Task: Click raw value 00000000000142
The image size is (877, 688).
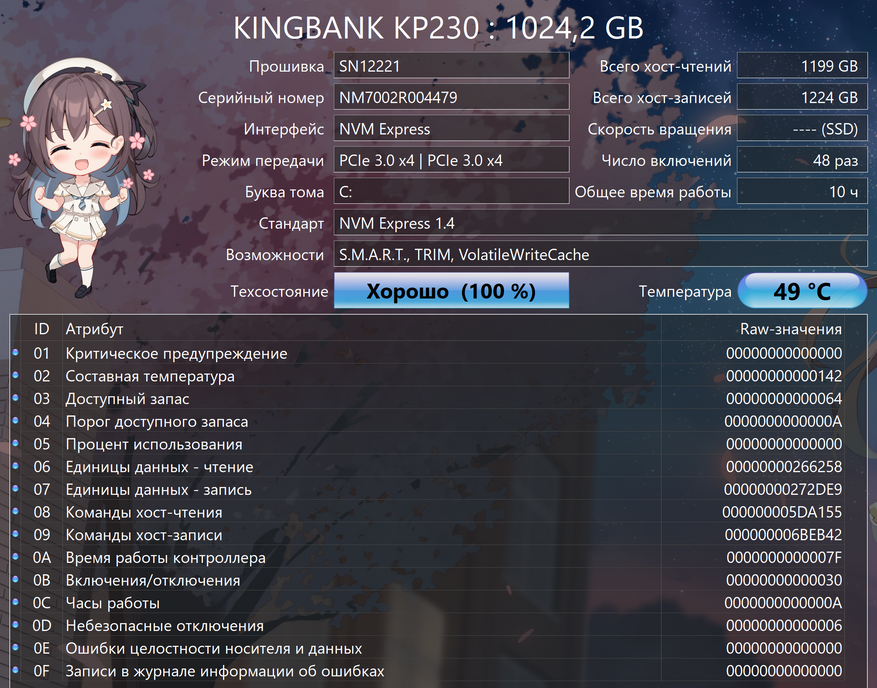Action: [x=784, y=376]
